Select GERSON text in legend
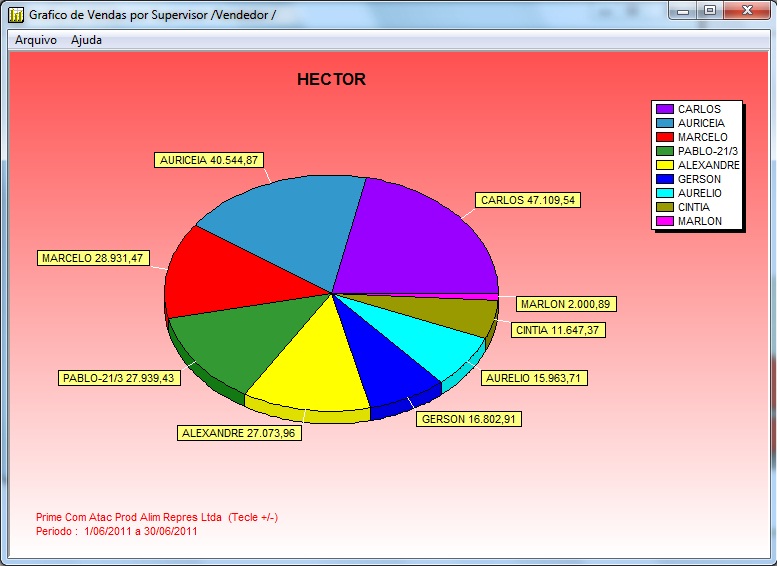Viewport: 777px width, 566px height. click(x=699, y=179)
